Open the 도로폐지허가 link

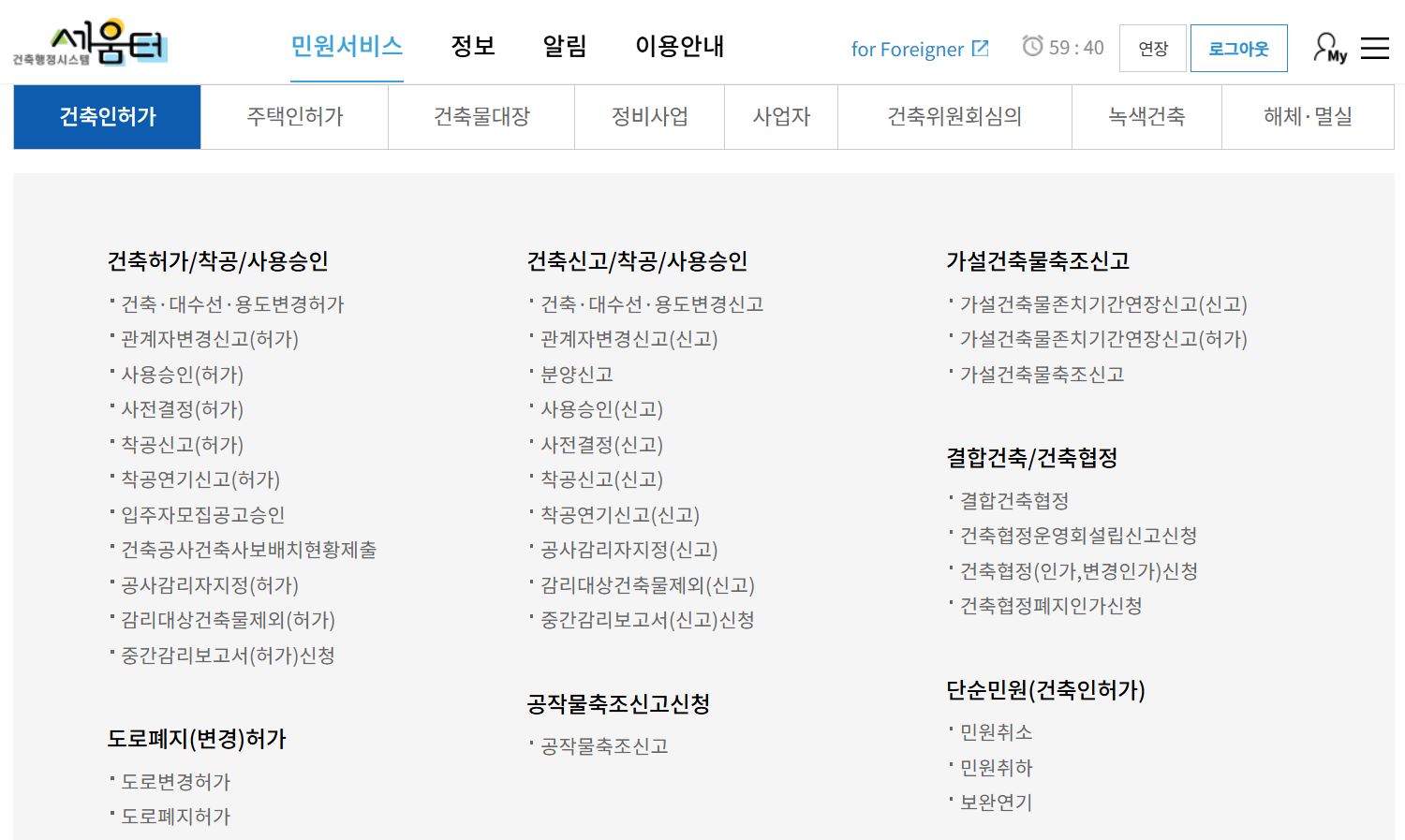pos(174,816)
